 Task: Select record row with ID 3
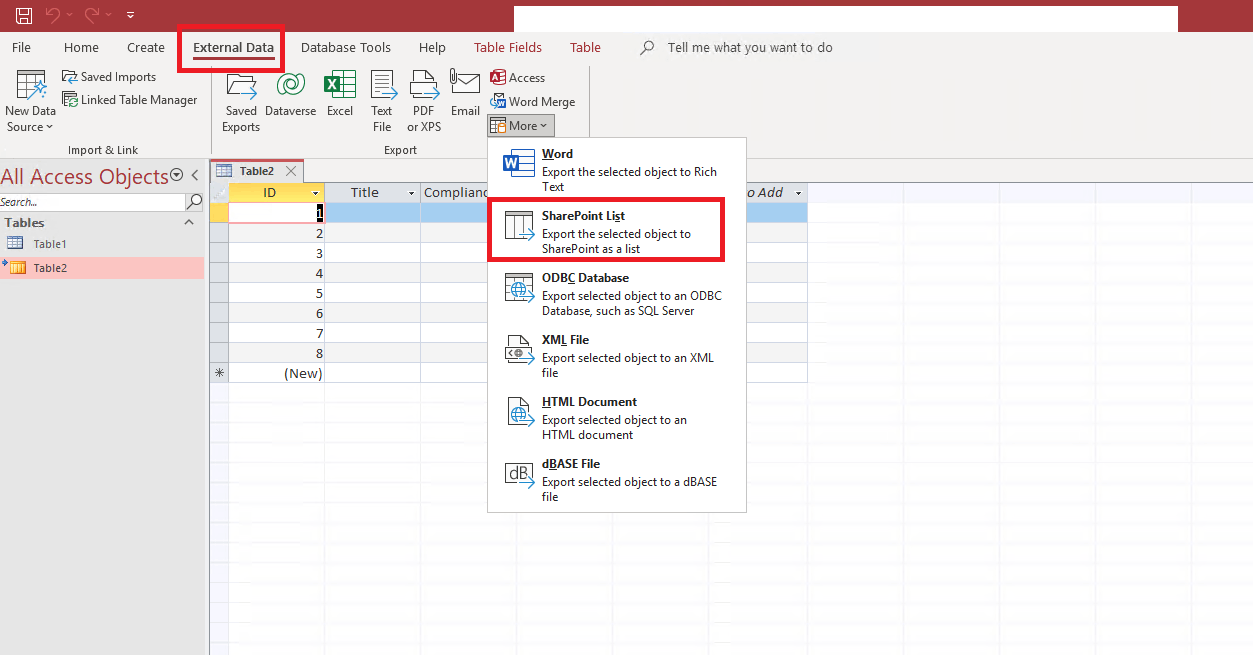[219, 253]
